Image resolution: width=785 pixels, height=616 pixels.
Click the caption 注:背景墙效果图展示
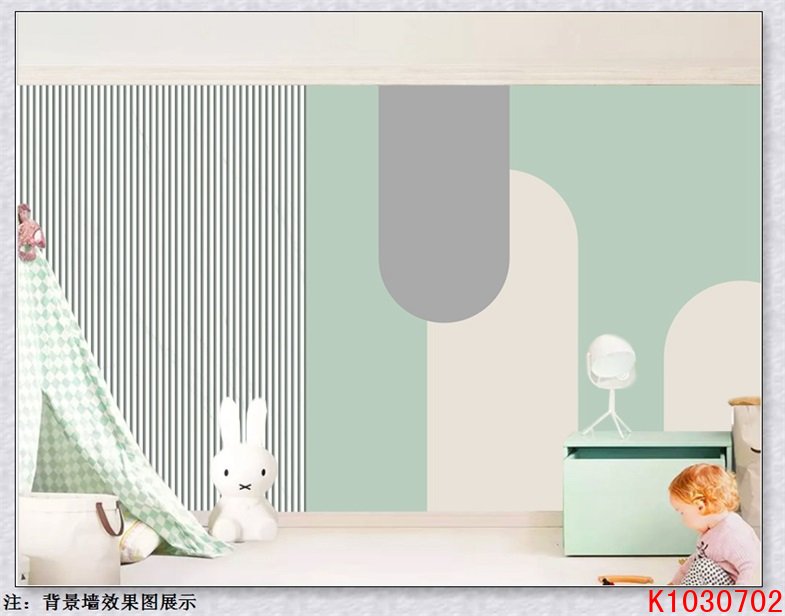[x=99, y=602]
